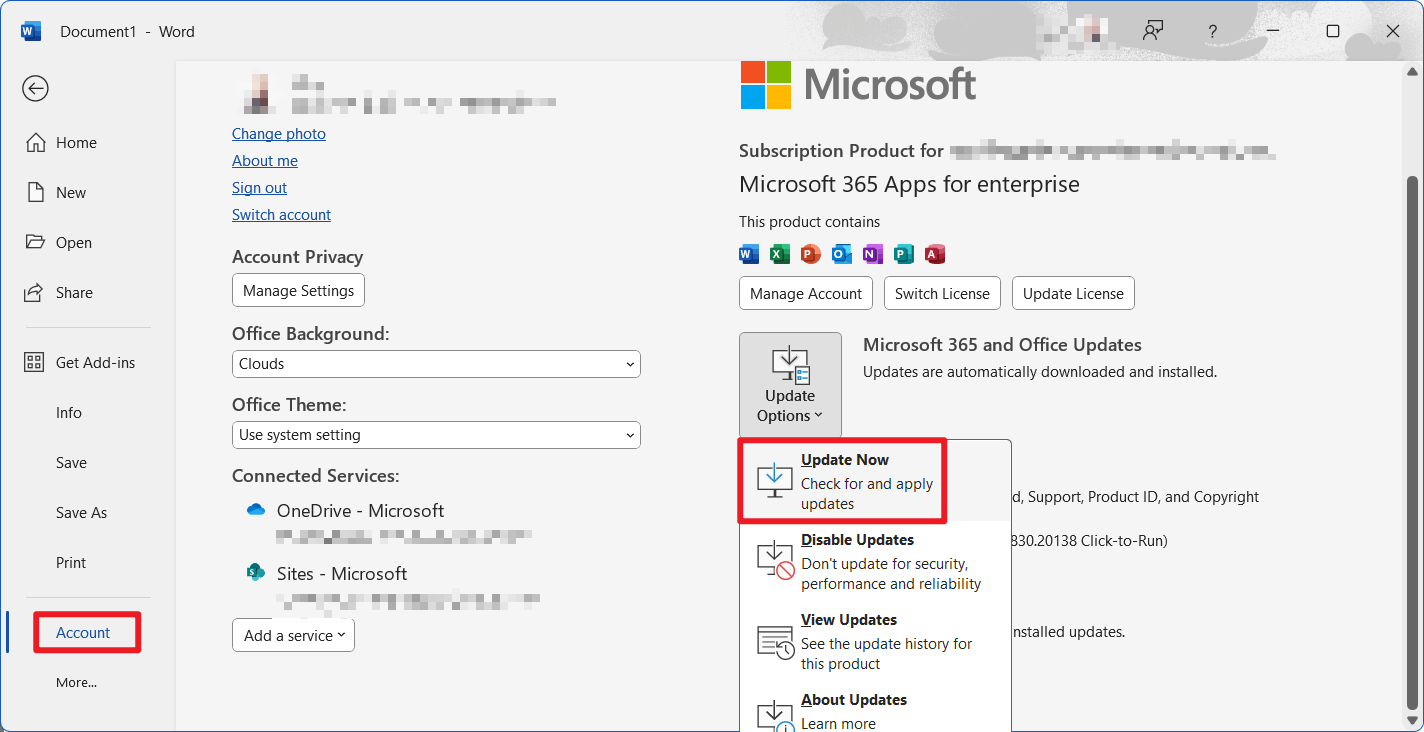Collapse the Update Options dropdown button

790,385
